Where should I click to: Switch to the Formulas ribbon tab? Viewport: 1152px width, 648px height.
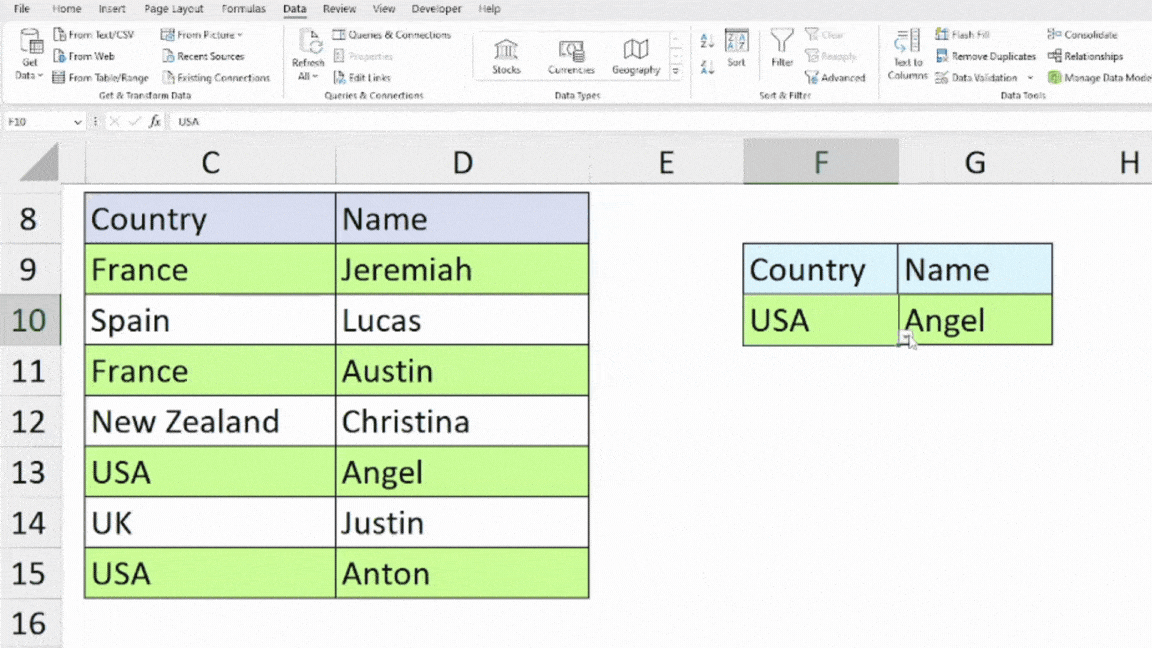pos(243,8)
